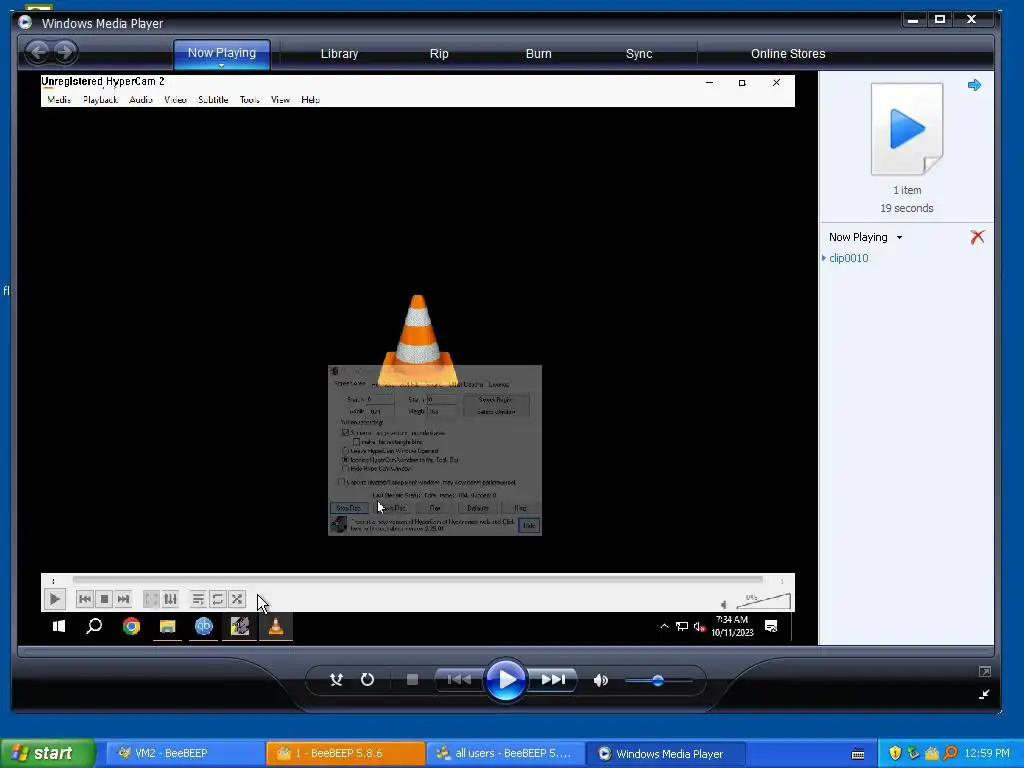Image resolution: width=1024 pixels, height=768 pixels.
Task: Minimize the Windows Media Player window
Action: 913,20
